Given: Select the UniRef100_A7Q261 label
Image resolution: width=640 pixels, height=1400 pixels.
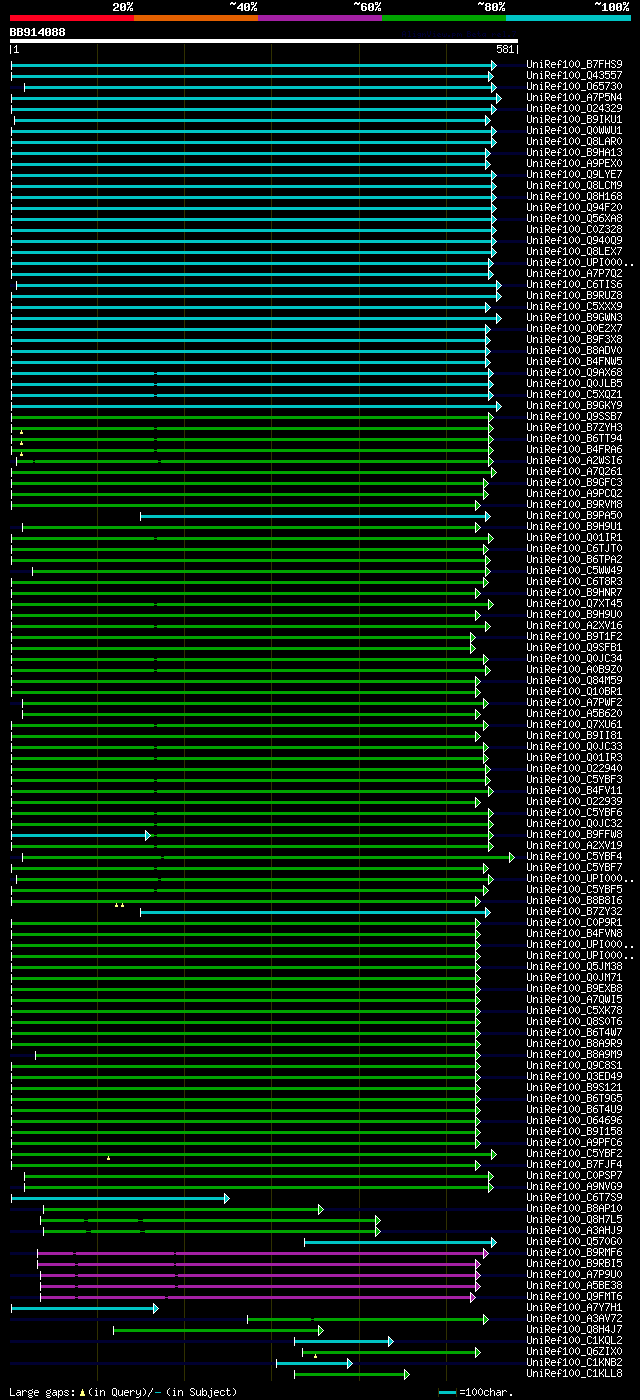Looking at the screenshot, I should [574, 471].
